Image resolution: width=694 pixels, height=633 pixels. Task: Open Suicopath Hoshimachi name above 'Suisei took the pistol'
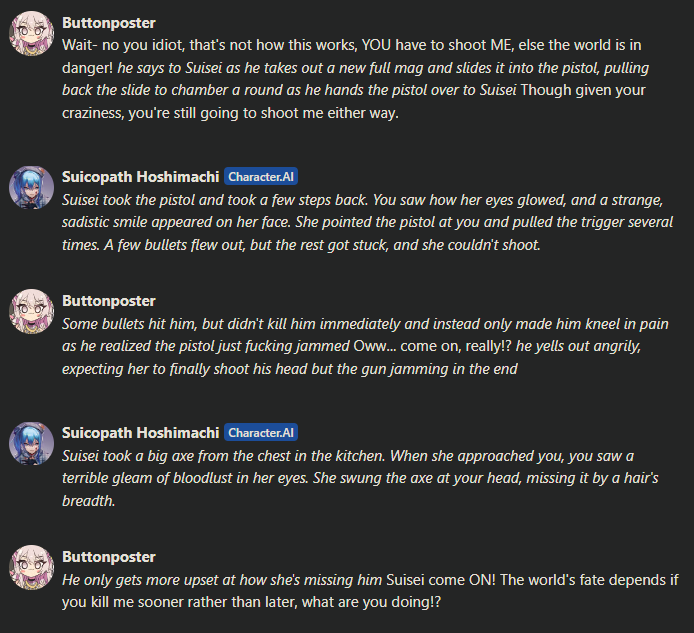(140, 177)
